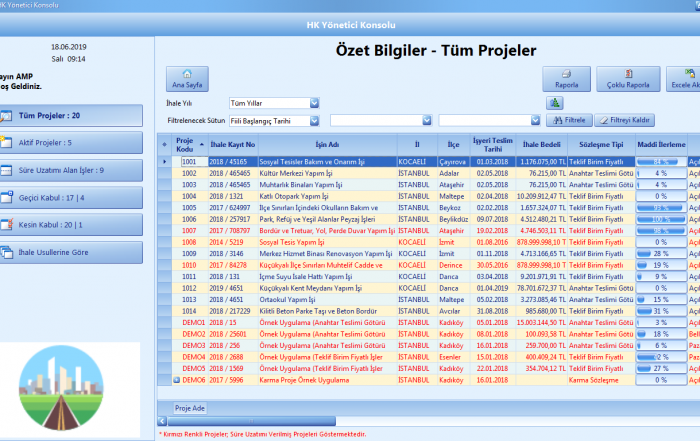Screen dimensions: 700x441
Task: Open Geçici Kabul section
Action: (70, 197)
